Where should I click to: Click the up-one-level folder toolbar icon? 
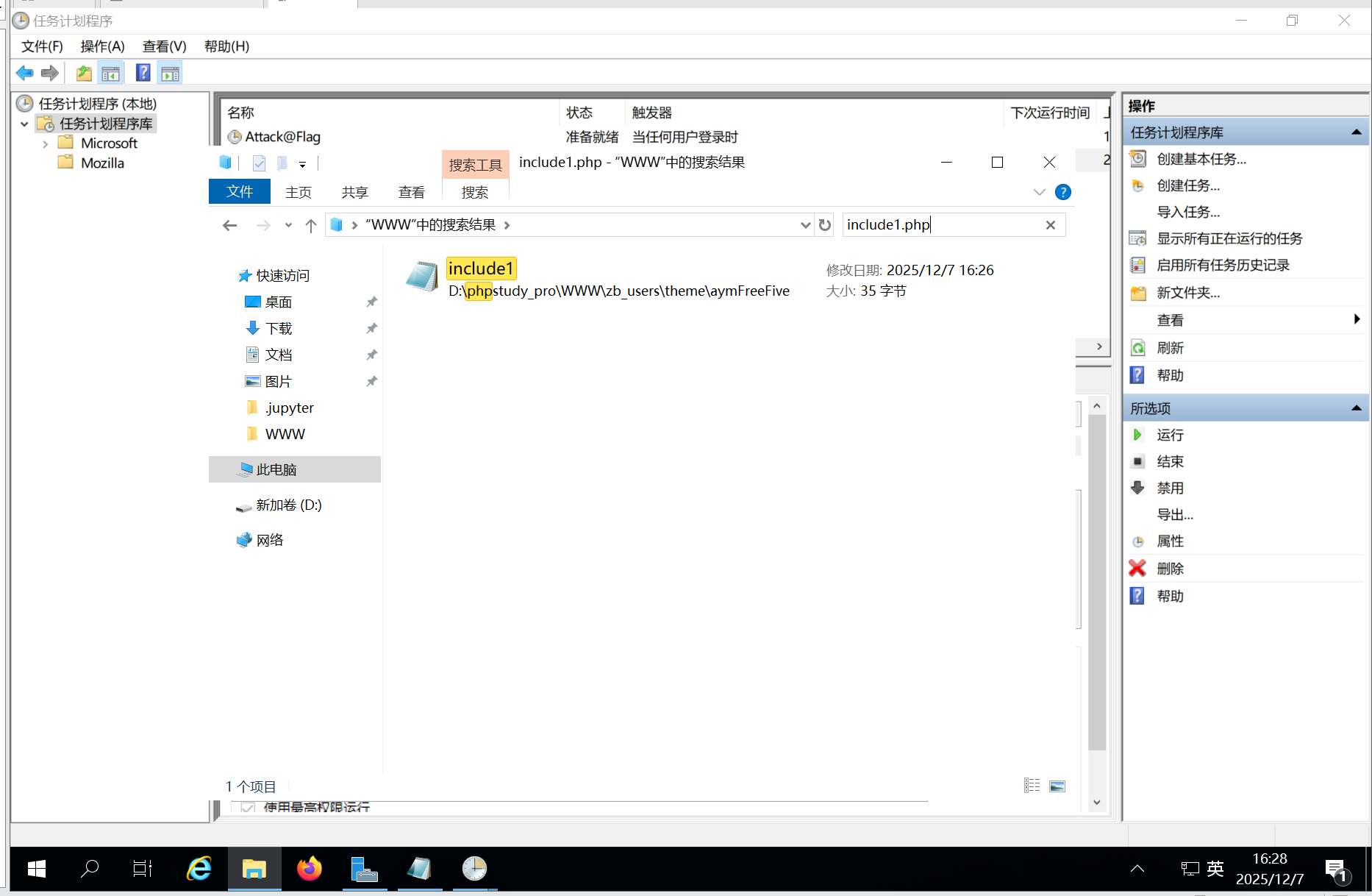pos(84,73)
